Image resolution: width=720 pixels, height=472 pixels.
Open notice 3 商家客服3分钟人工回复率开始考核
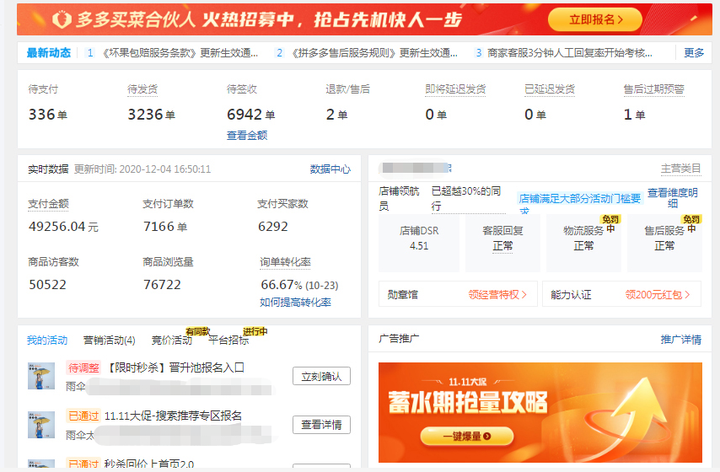[569, 53]
